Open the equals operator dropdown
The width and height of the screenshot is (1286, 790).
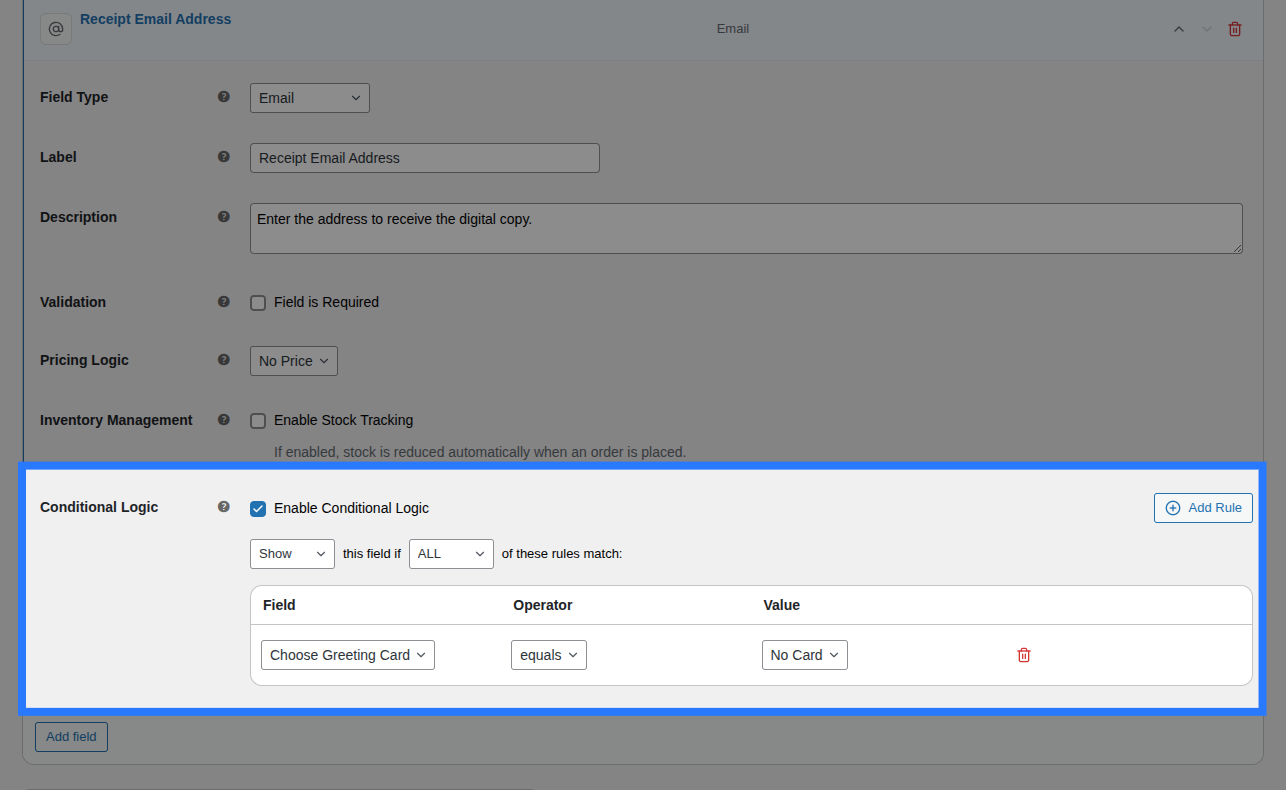(x=549, y=655)
